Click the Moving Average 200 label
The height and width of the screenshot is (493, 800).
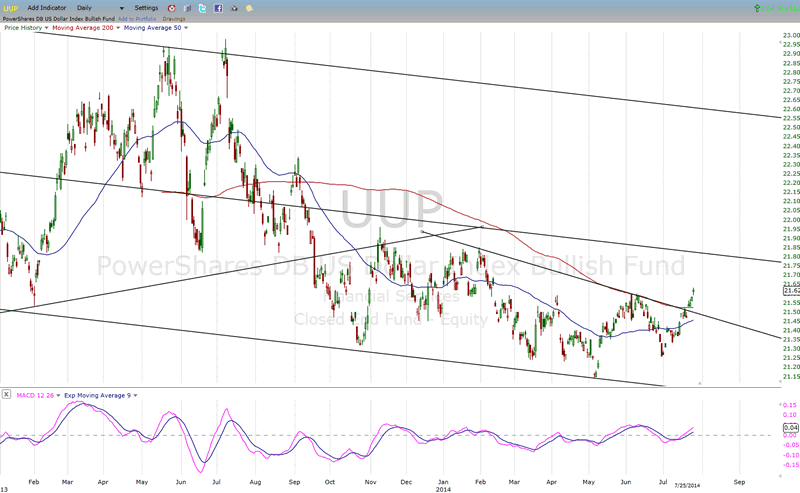click(x=83, y=28)
